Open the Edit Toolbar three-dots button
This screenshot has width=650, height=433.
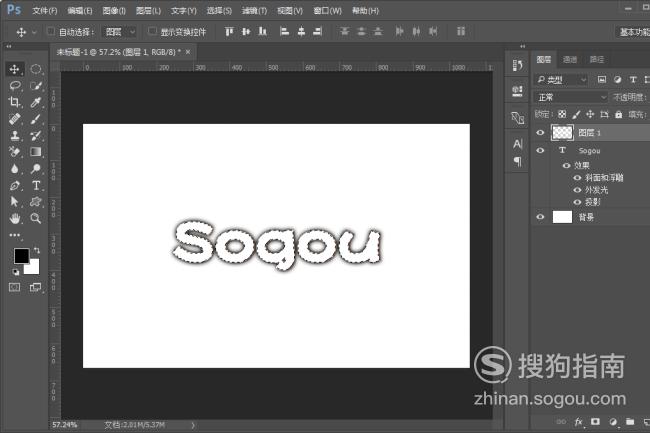15,235
